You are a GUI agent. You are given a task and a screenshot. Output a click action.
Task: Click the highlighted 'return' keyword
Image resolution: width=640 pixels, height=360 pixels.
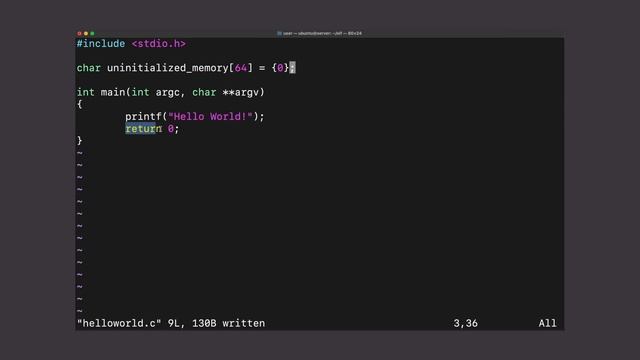(143, 129)
